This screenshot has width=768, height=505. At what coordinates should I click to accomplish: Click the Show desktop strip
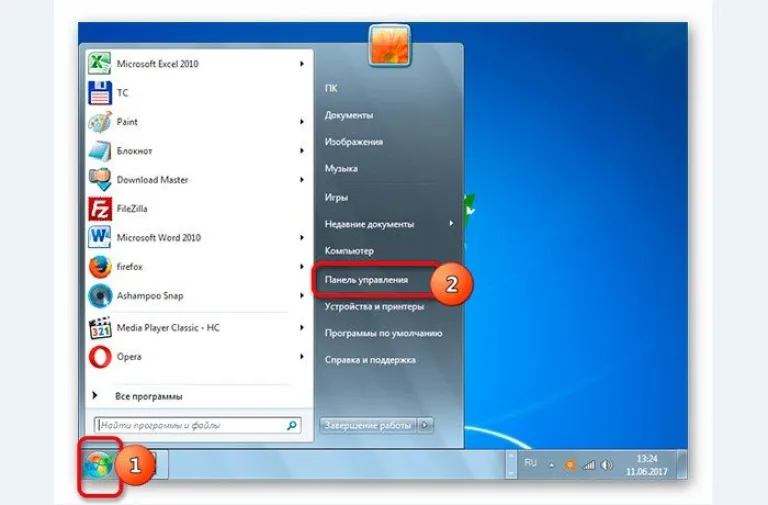coord(681,464)
